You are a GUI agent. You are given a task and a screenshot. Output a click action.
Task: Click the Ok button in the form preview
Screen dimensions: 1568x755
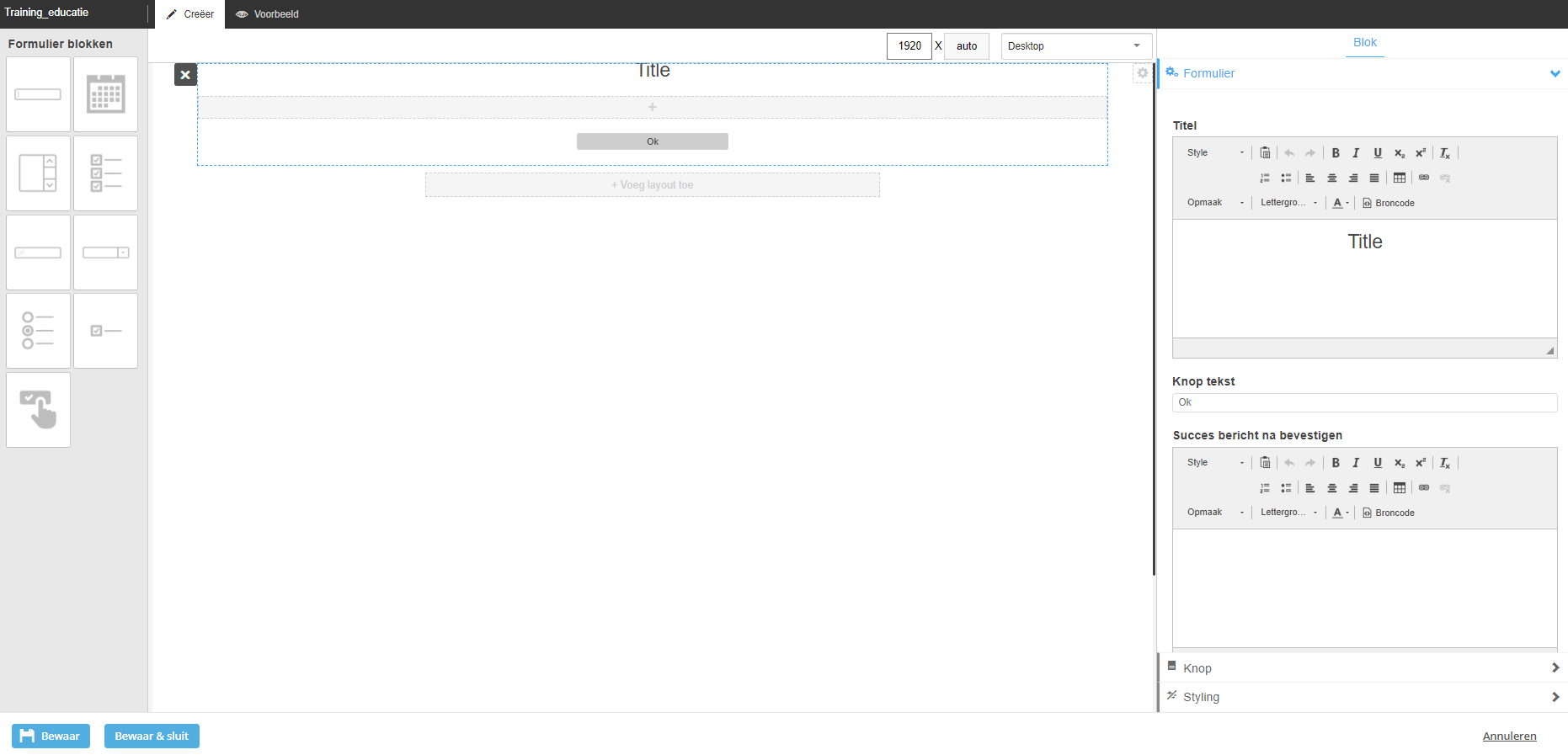(653, 141)
